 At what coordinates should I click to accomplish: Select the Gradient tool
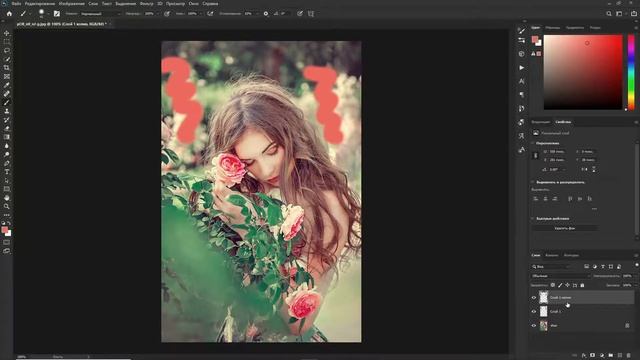click(7, 137)
